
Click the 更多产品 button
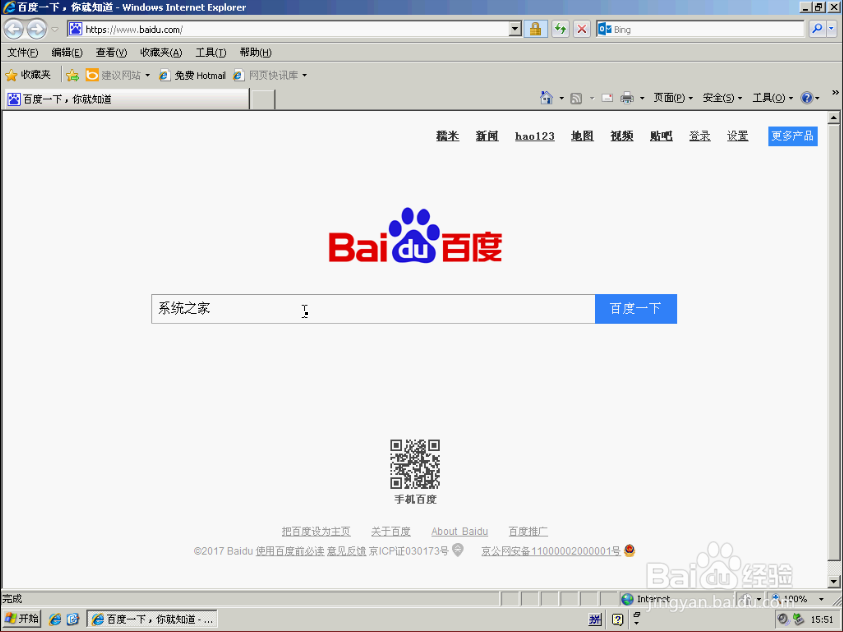pos(792,136)
